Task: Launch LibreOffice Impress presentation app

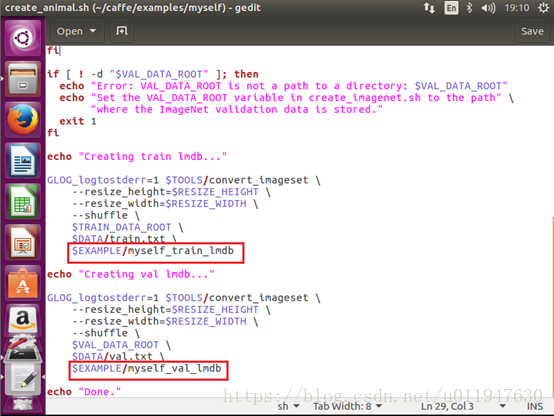Action: click(23, 242)
